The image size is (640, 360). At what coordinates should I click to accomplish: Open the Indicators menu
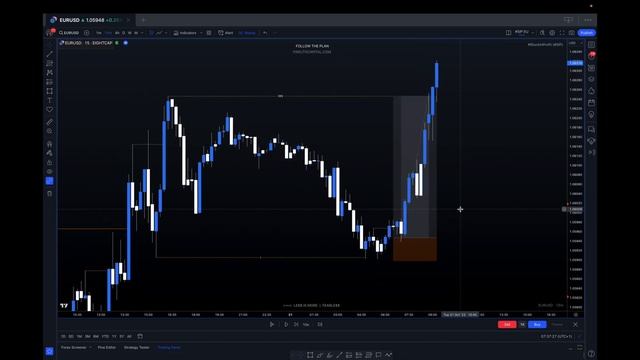click(186, 33)
